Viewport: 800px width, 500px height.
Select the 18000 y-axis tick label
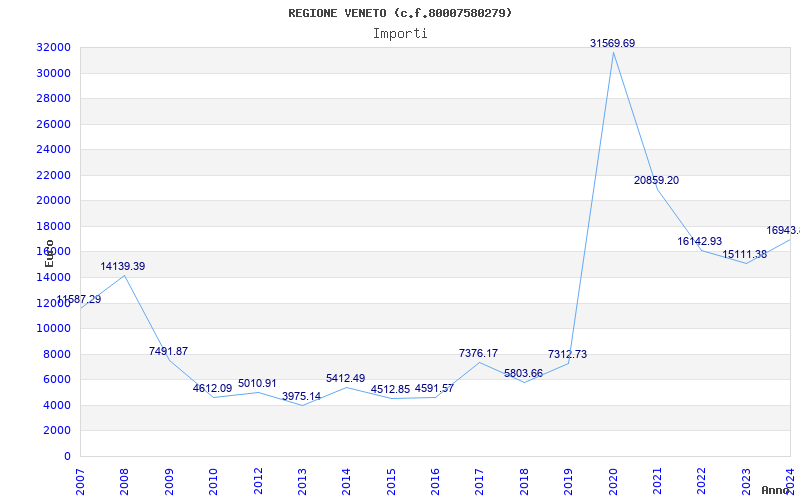click(x=53, y=226)
